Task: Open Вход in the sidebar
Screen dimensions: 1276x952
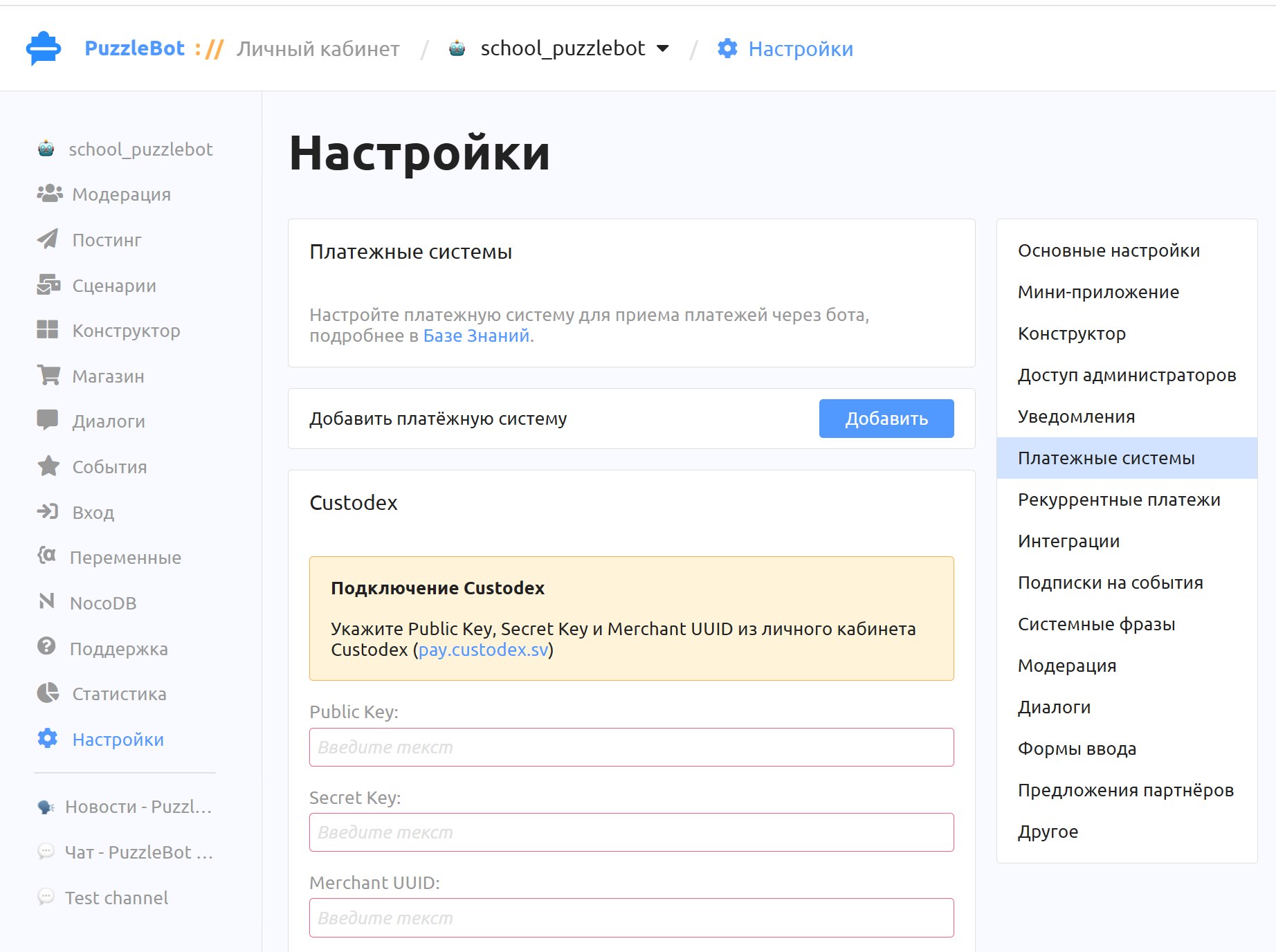Action: point(93,513)
